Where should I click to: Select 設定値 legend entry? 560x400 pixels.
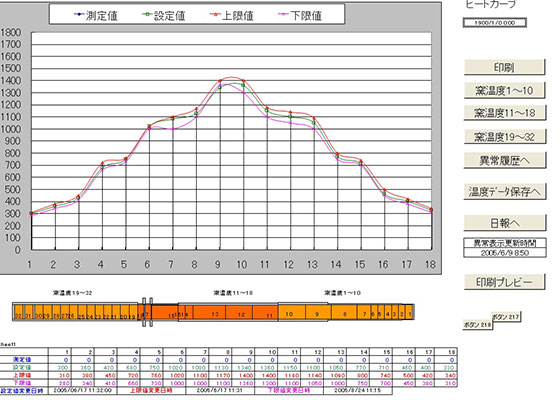click(x=163, y=15)
